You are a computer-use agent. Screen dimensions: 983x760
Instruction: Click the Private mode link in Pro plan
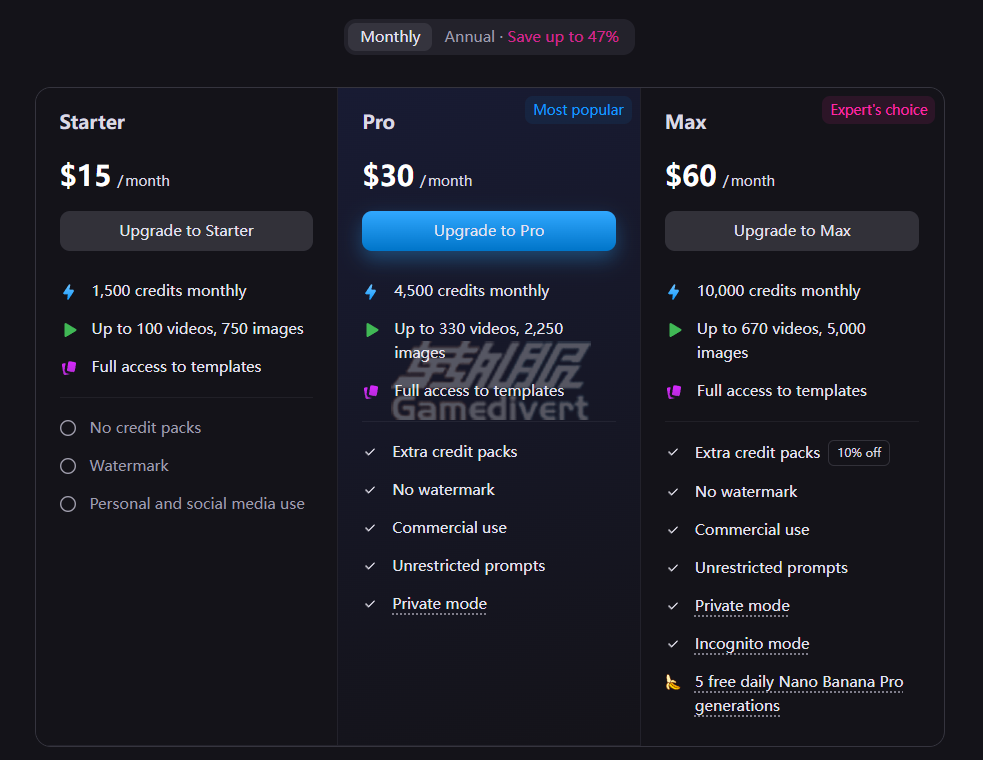pos(439,604)
